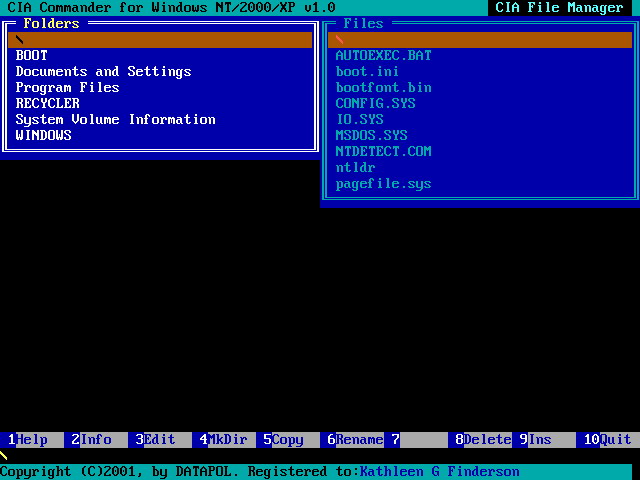The width and height of the screenshot is (640, 480).
Task: Click the 5 Copy function key
Action: [288, 440]
